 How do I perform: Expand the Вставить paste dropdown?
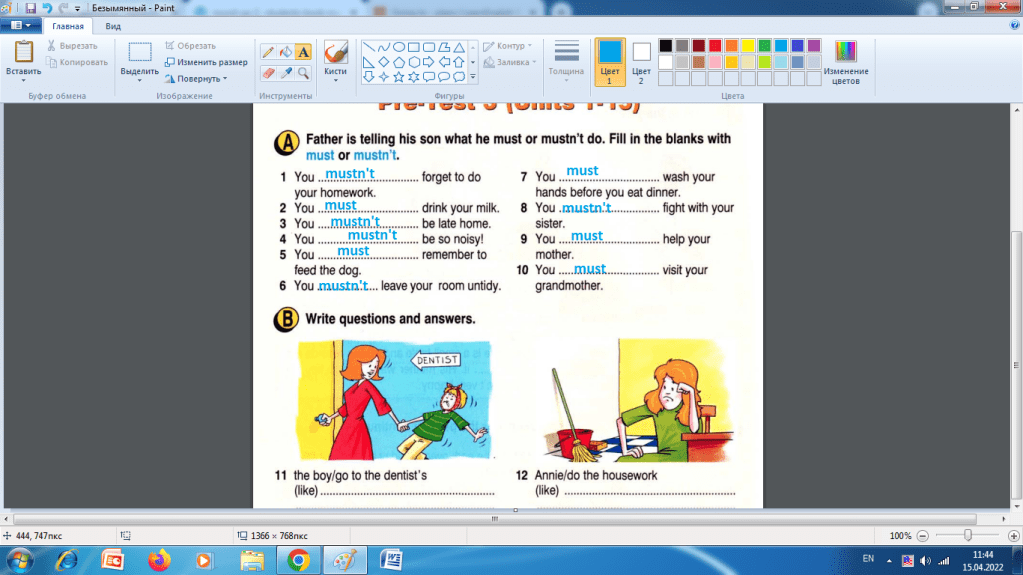pyautogui.click(x=23, y=81)
